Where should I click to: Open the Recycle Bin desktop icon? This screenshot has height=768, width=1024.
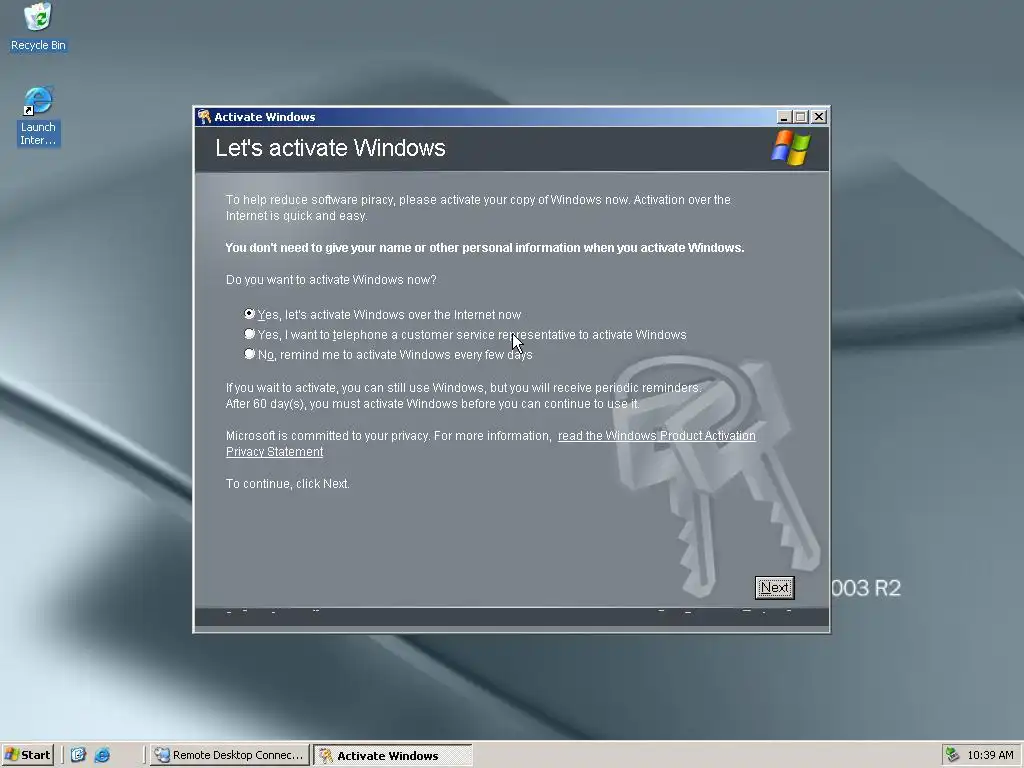38,27
